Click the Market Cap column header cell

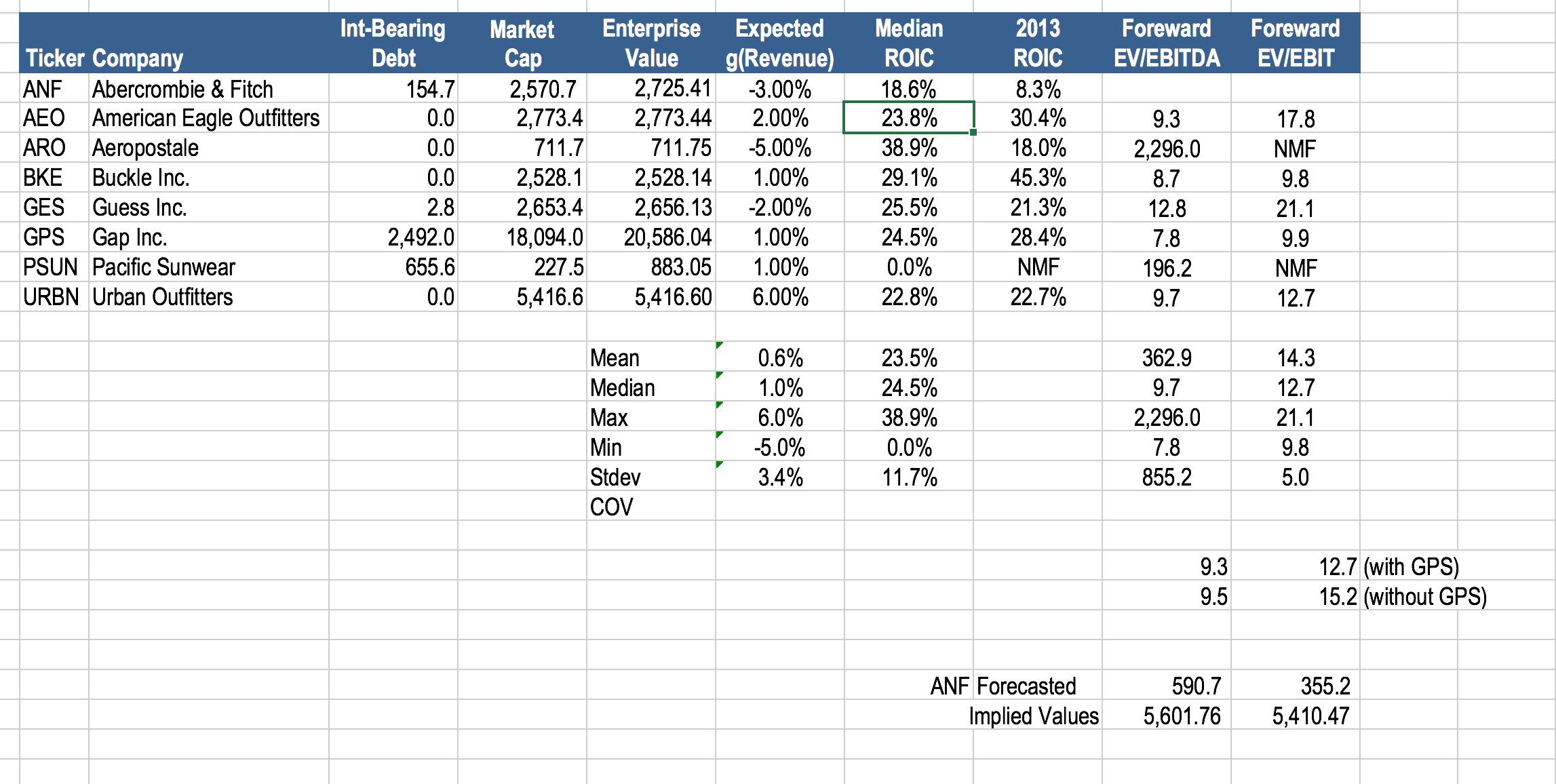[522, 43]
